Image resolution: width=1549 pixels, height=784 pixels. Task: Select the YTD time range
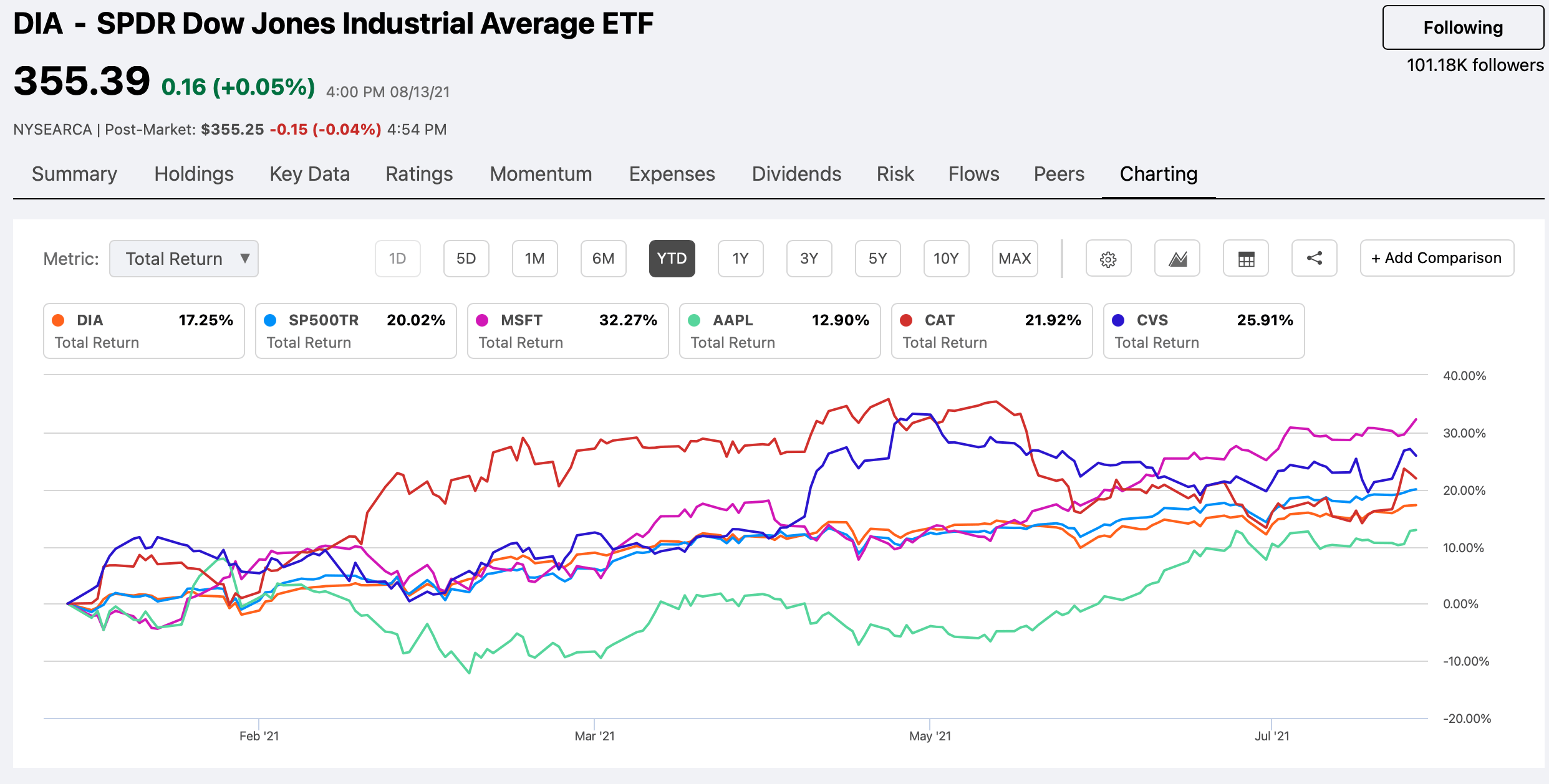pyautogui.click(x=672, y=258)
